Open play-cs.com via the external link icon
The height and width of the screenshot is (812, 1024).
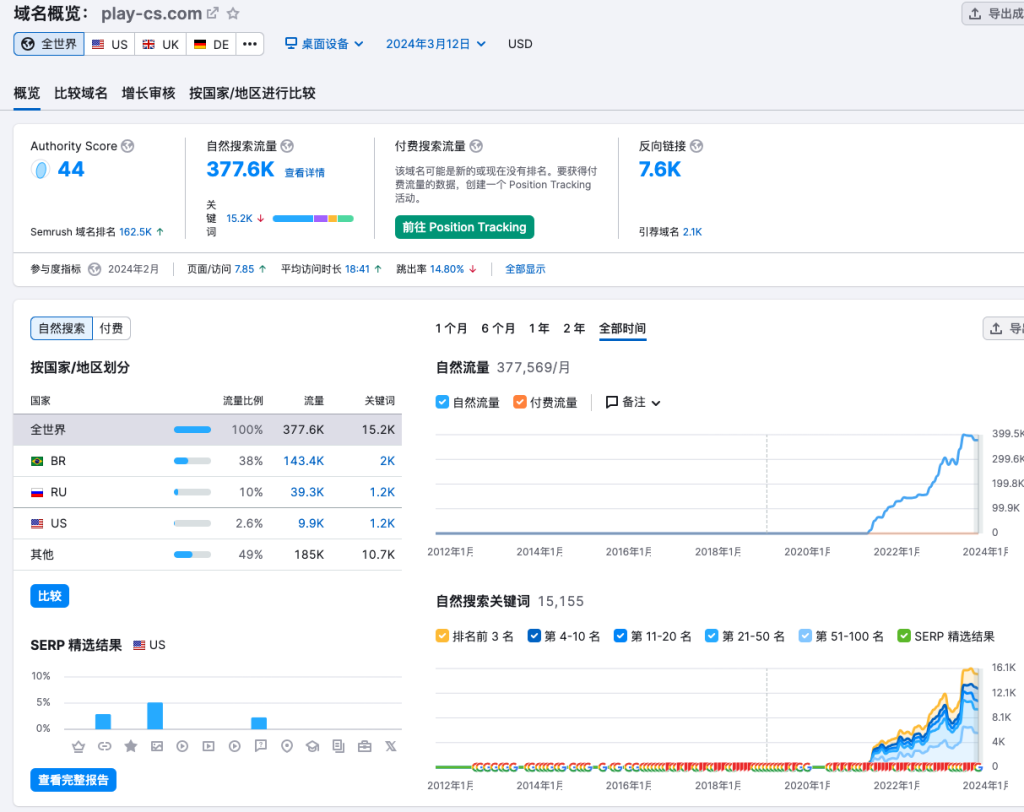(x=212, y=13)
